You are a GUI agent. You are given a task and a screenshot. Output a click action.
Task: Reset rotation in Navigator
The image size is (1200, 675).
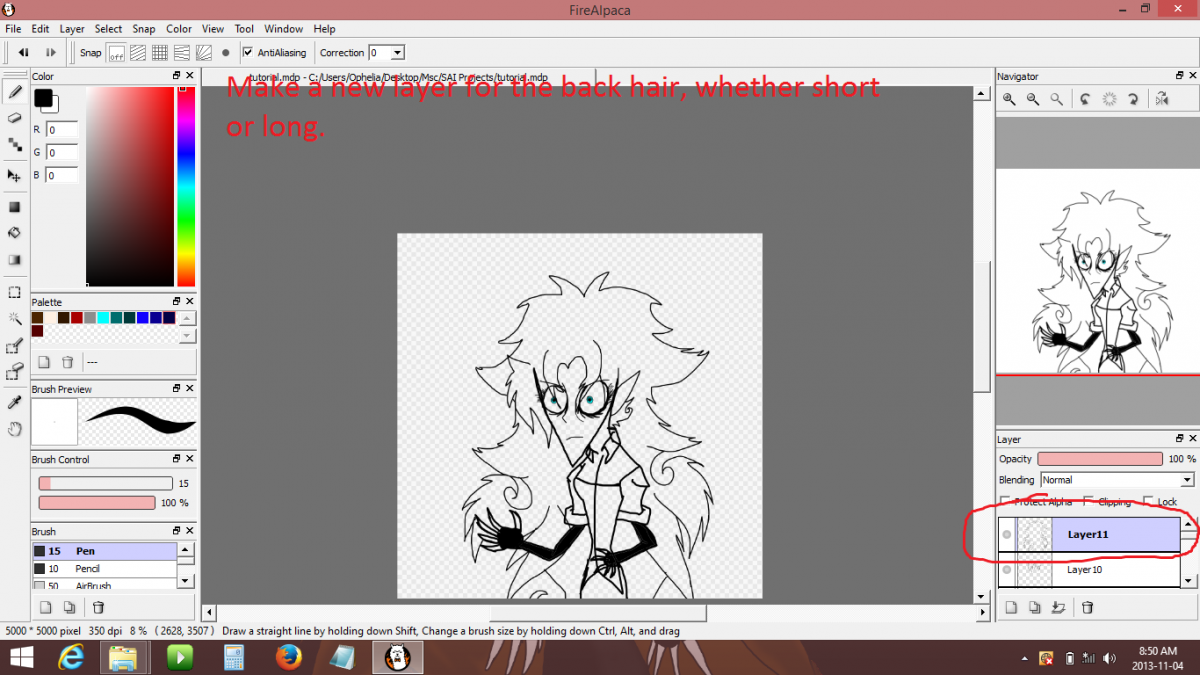pyautogui.click(x=1109, y=99)
